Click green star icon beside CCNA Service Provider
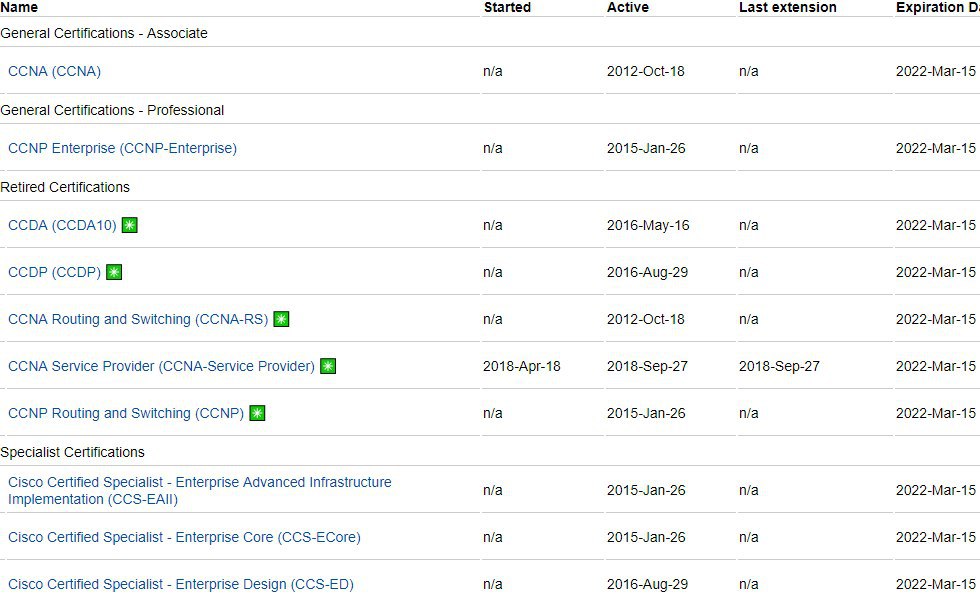Viewport: 980px width, 593px height. click(328, 366)
